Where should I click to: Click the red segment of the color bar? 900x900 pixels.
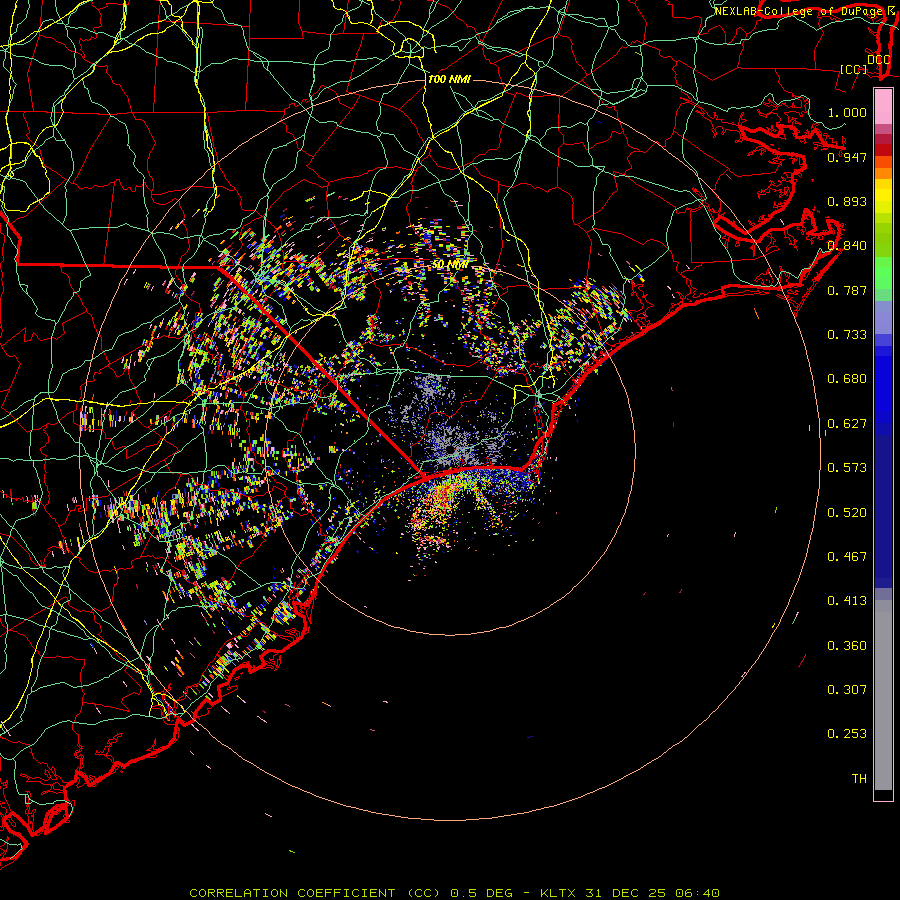(x=883, y=150)
